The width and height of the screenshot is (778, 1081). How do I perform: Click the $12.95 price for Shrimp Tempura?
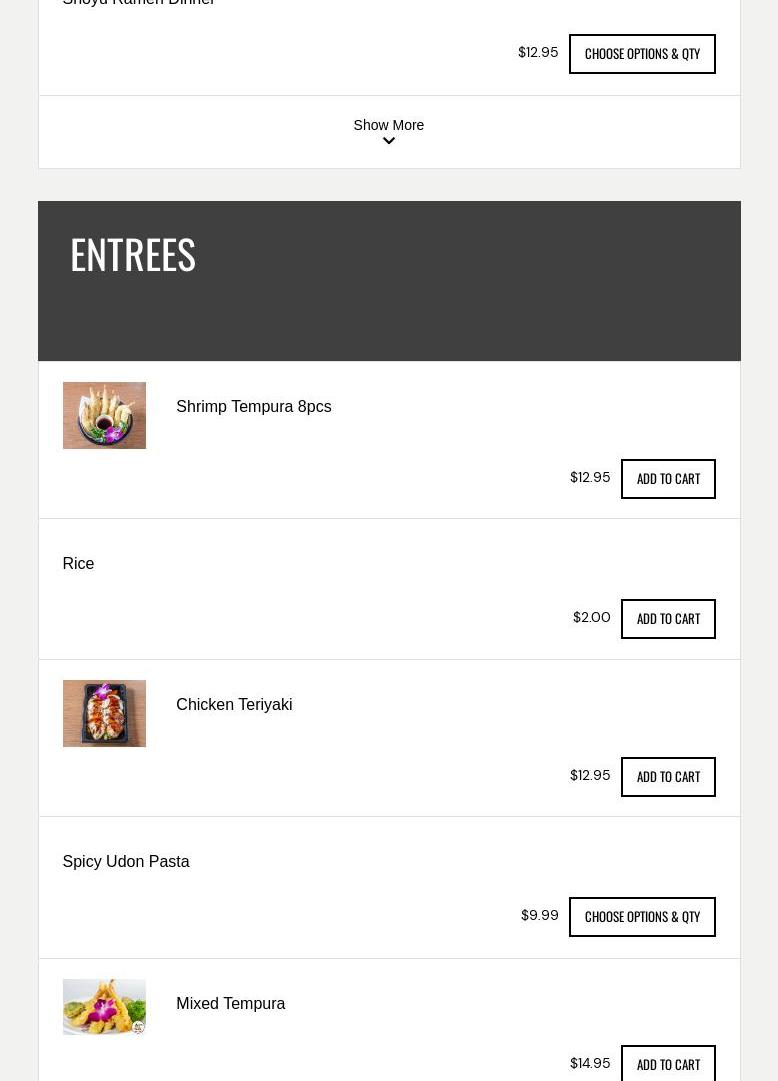[x=590, y=478]
